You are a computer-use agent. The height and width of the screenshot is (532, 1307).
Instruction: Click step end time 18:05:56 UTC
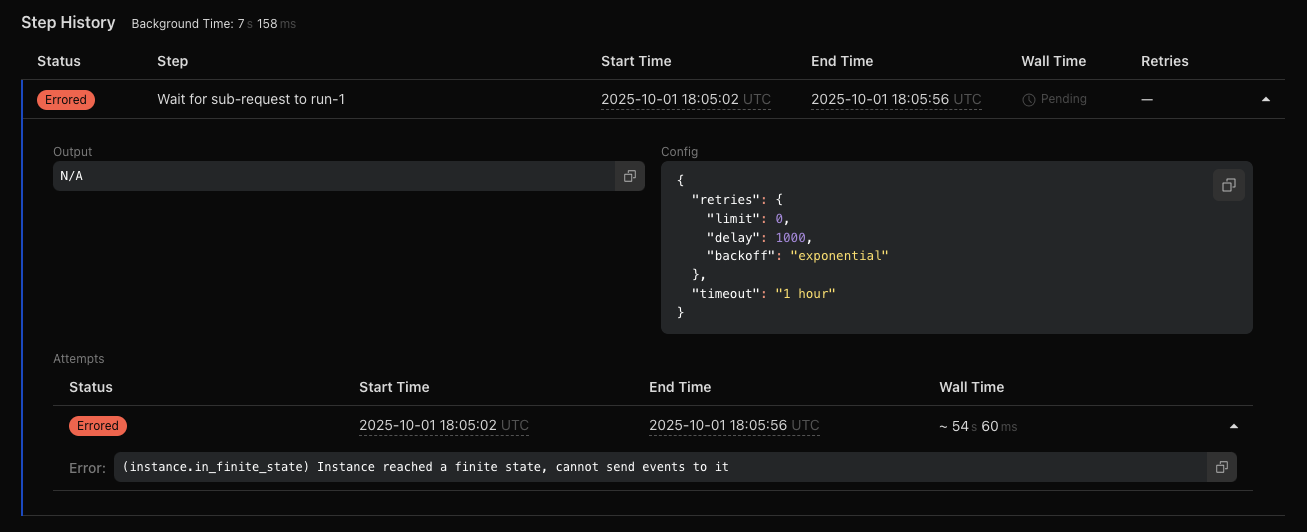tap(895, 100)
